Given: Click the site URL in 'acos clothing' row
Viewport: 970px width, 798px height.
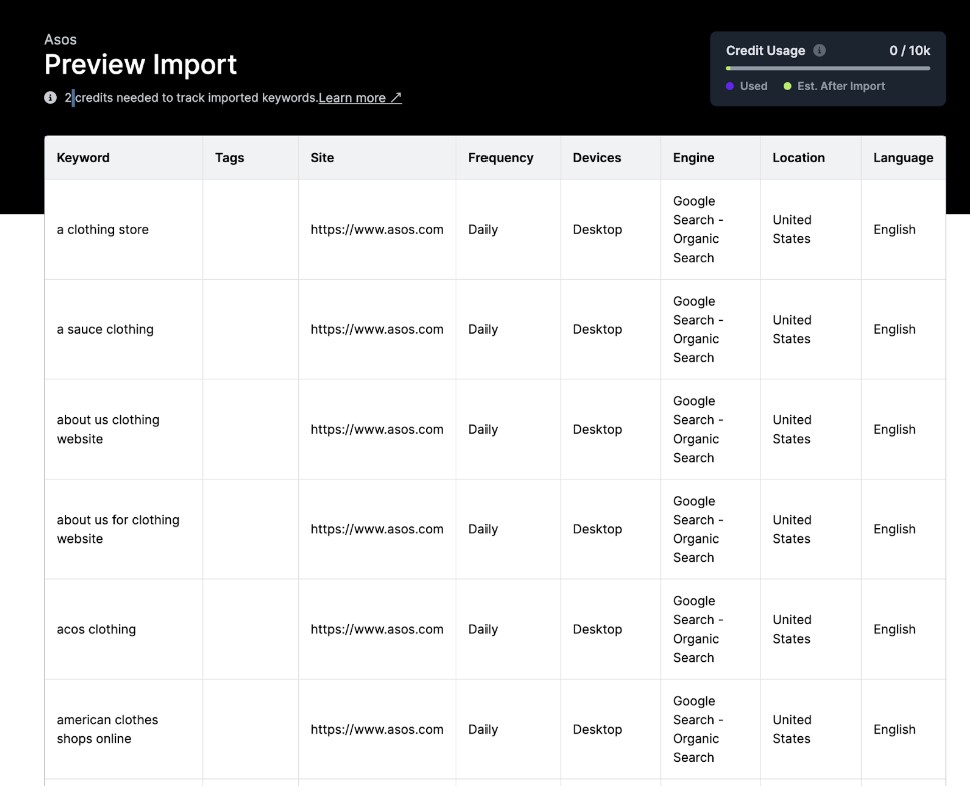Looking at the screenshot, I should [377, 629].
